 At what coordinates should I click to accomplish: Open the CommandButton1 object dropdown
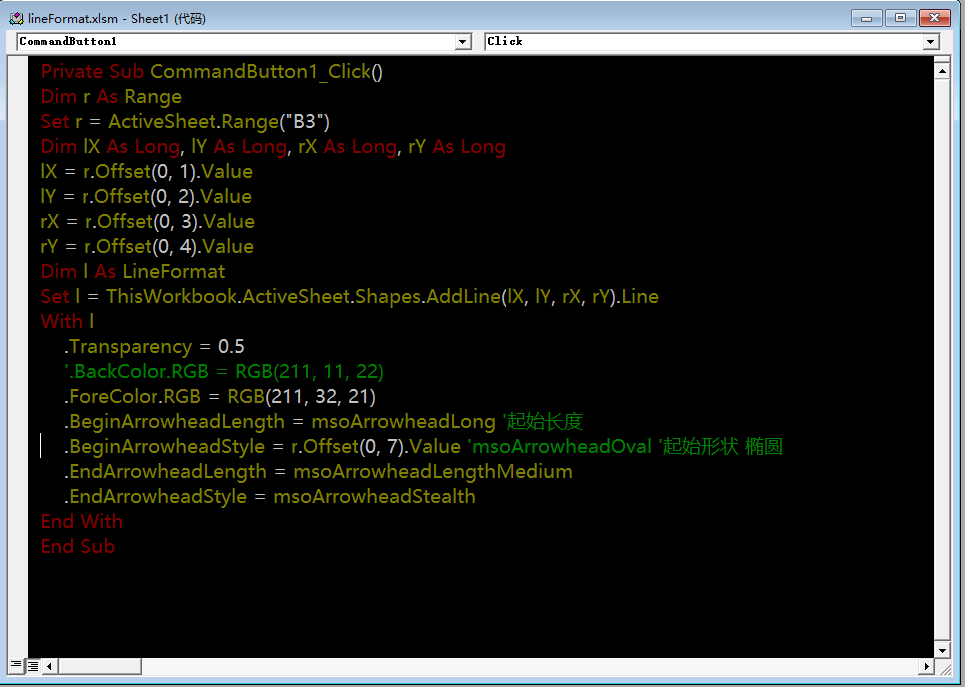pyautogui.click(x=463, y=42)
